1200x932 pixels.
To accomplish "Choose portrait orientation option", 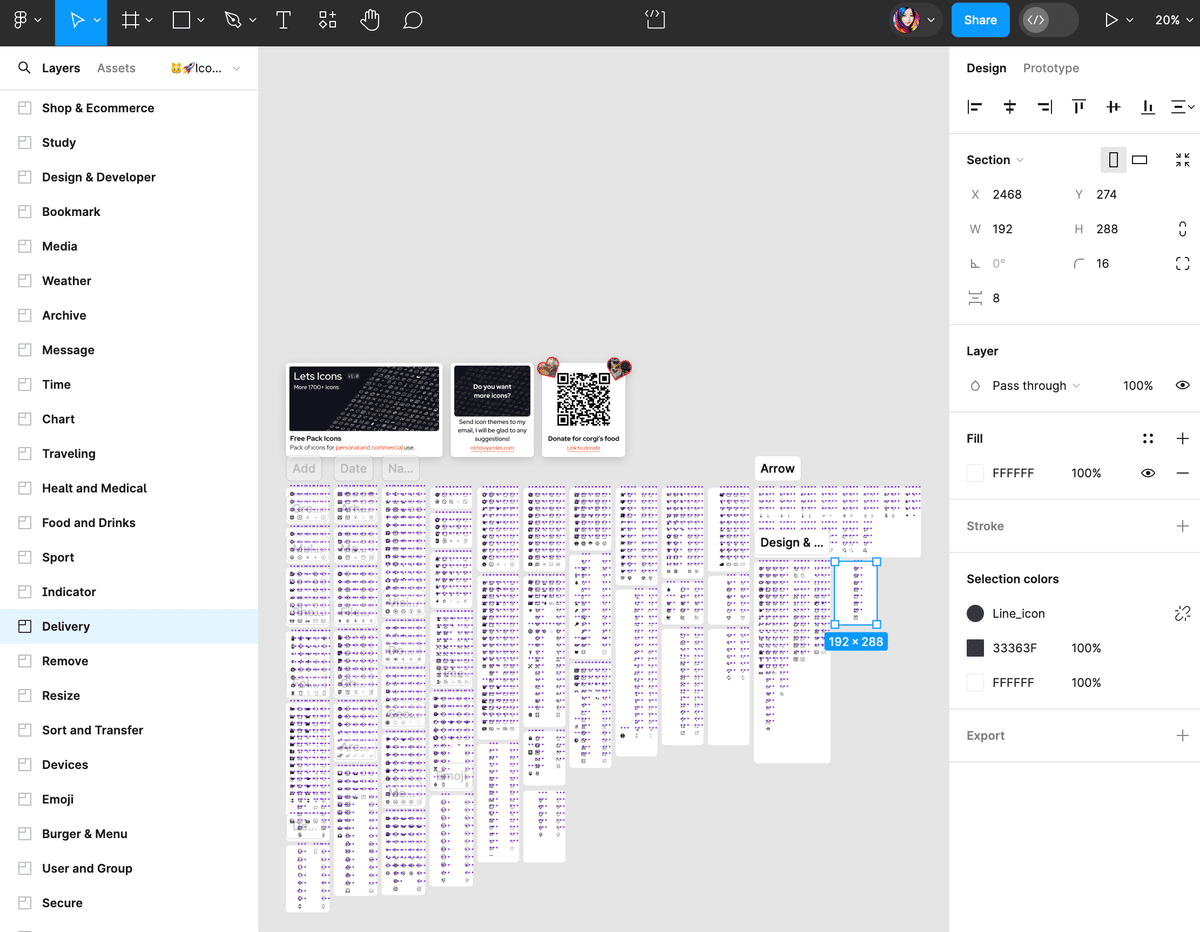I will click(x=1113, y=160).
